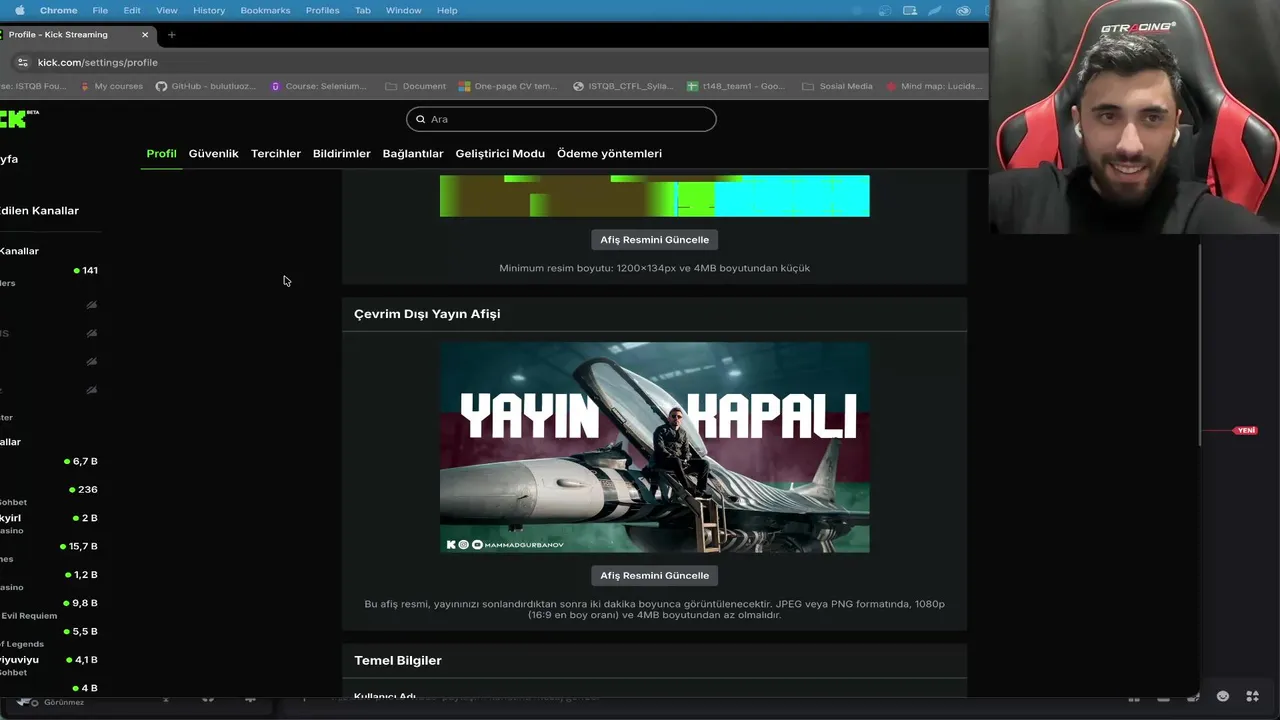Open the Course: Selenium bookmark
The height and width of the screenshot is (720, 1280).
tap(319, 86)
